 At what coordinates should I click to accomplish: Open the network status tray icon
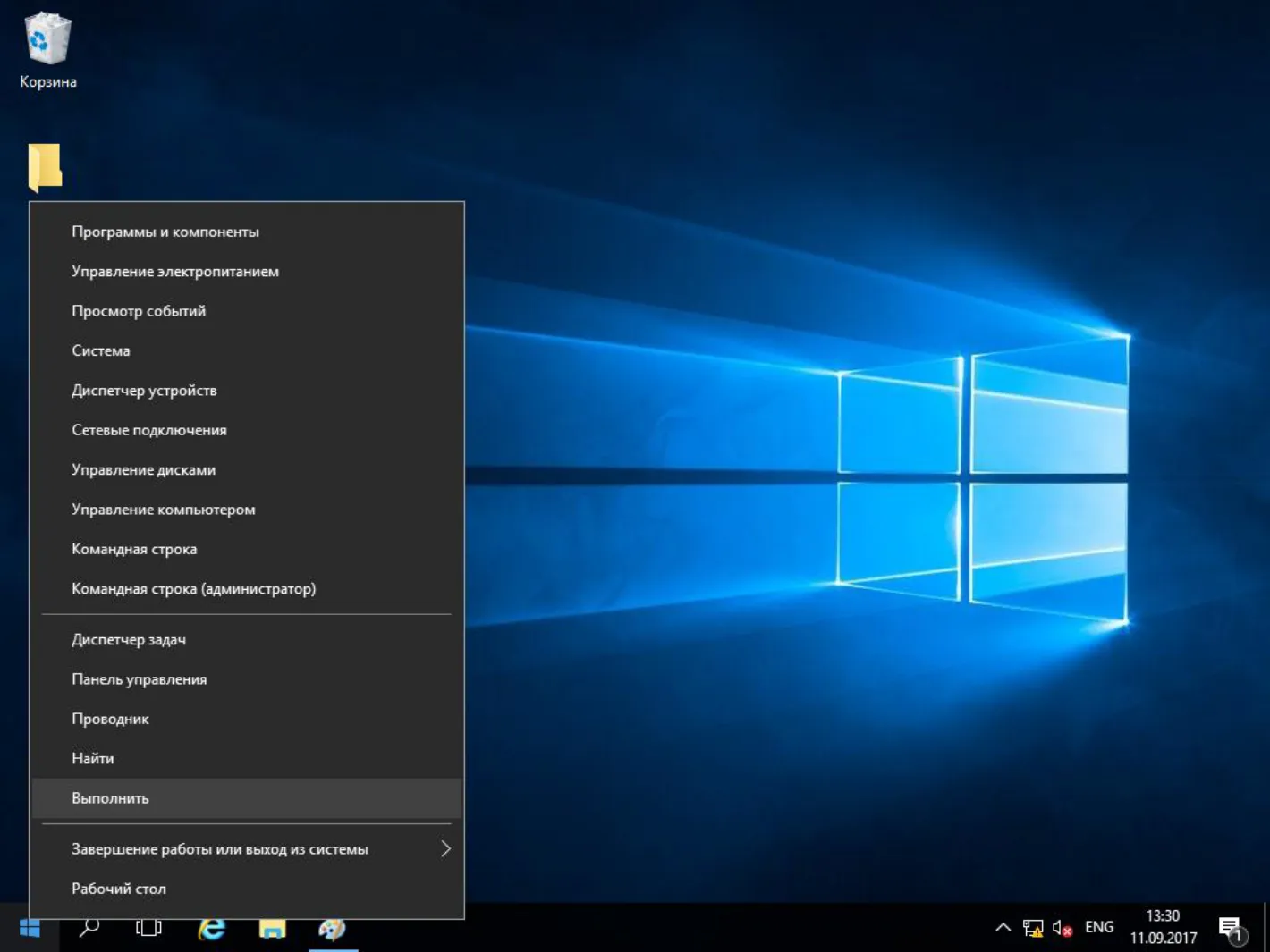point(1033,928)
